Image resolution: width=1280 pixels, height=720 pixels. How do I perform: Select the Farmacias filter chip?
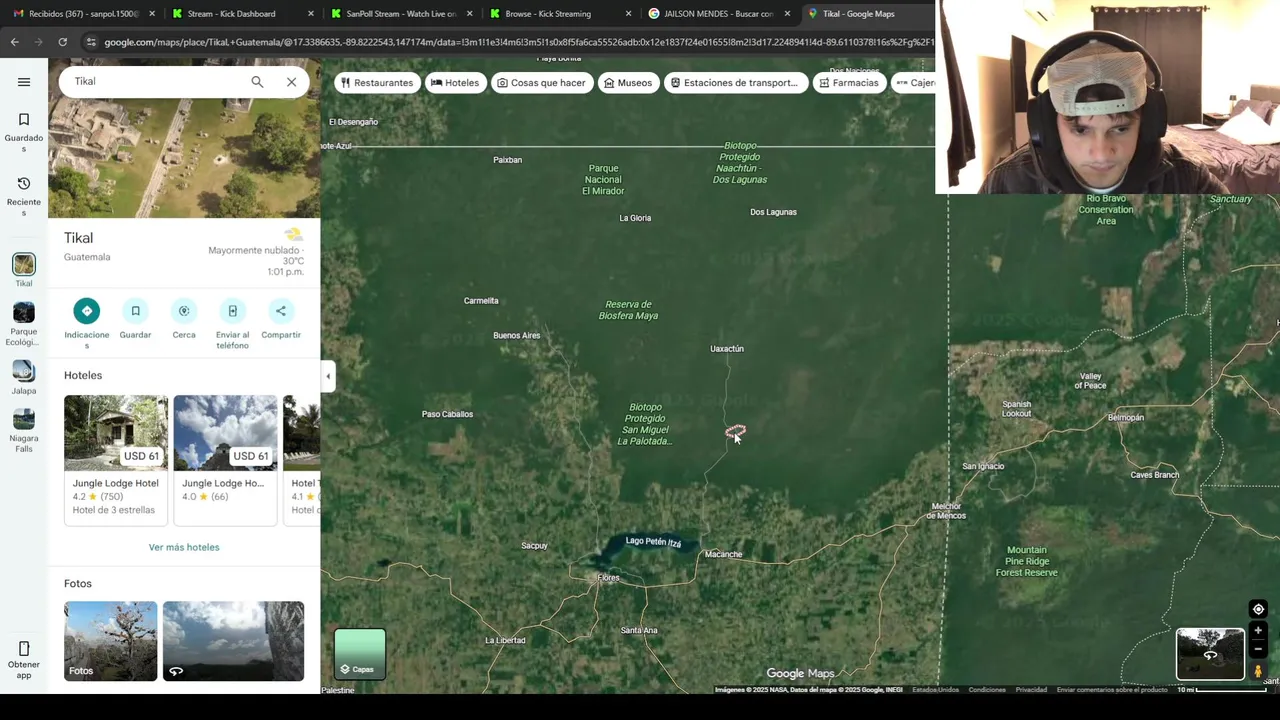point(849,83)
